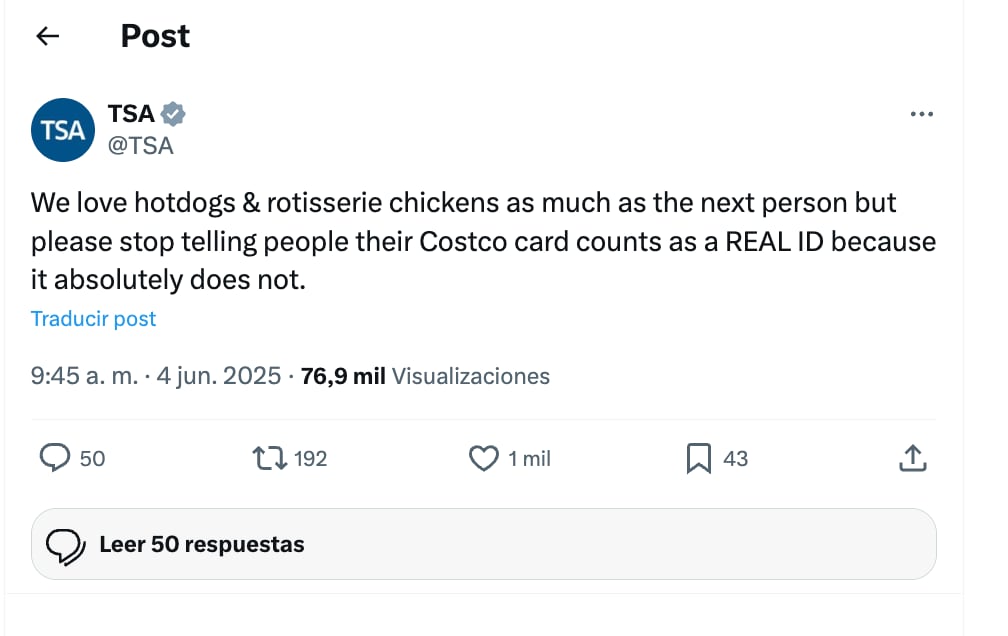1008x636 pixels.
Task: View the 50 replies count
Action: [x=82, y=458]
